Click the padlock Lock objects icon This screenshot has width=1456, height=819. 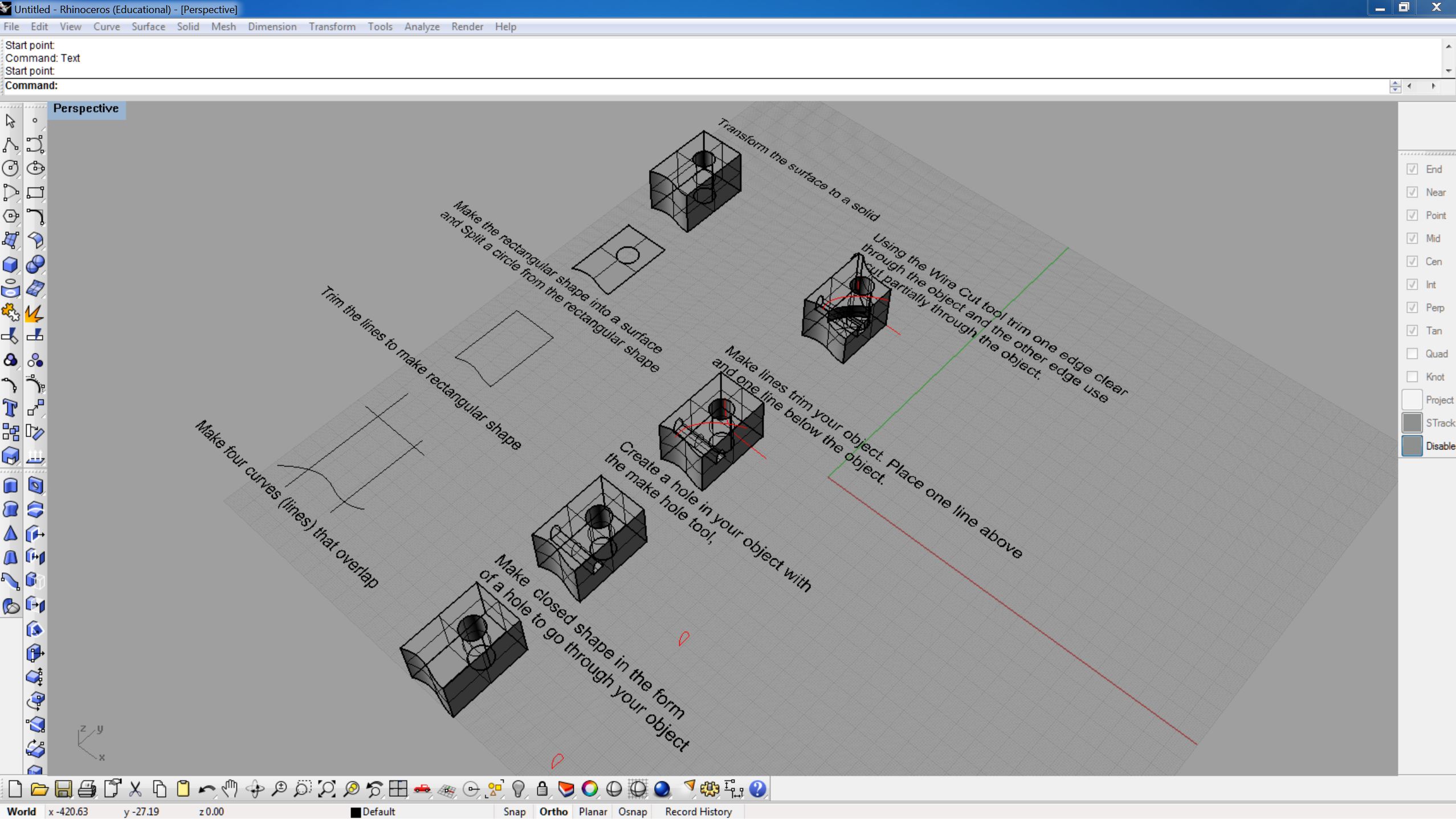point(542,789)
